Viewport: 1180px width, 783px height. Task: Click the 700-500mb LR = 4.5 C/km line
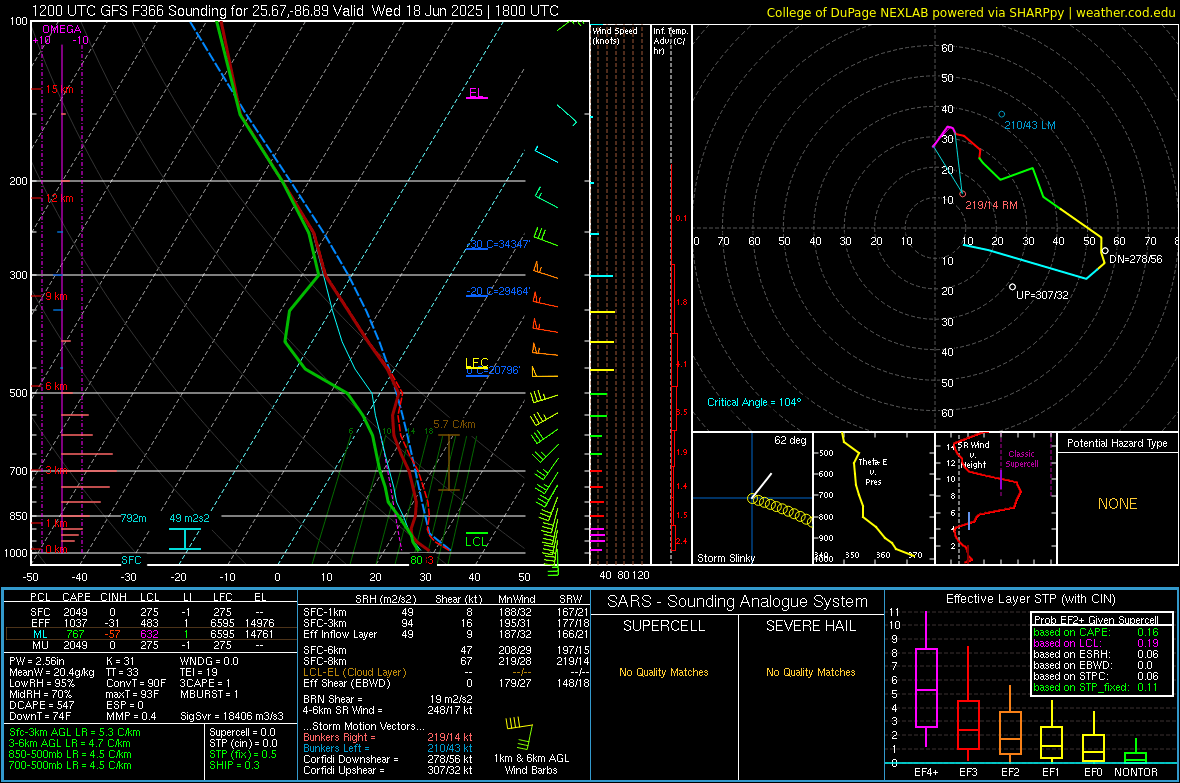pyautogui.click(x=70, y=765)
